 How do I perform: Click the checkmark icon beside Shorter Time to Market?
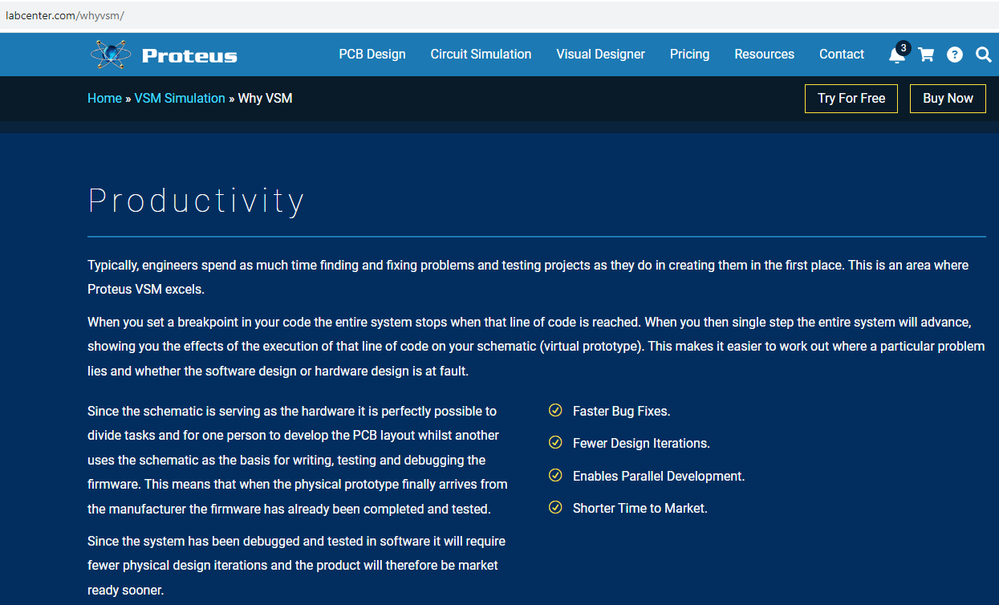(x=556, y=507)
